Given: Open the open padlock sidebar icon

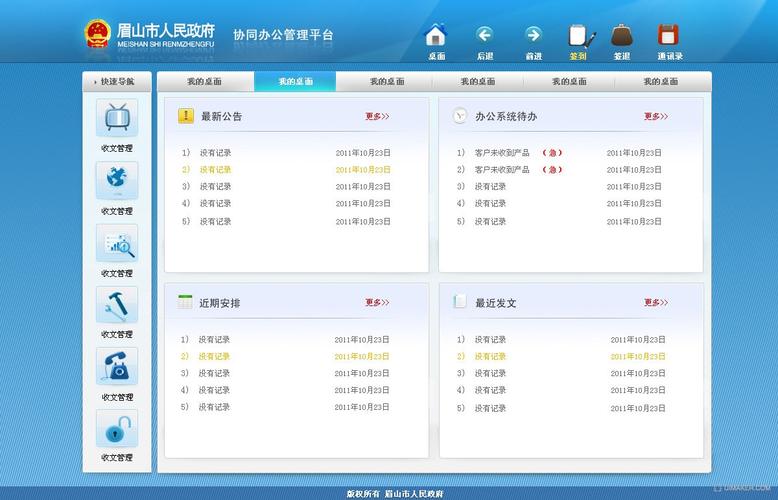Looking at the screenshot, I should pos(117,429).
